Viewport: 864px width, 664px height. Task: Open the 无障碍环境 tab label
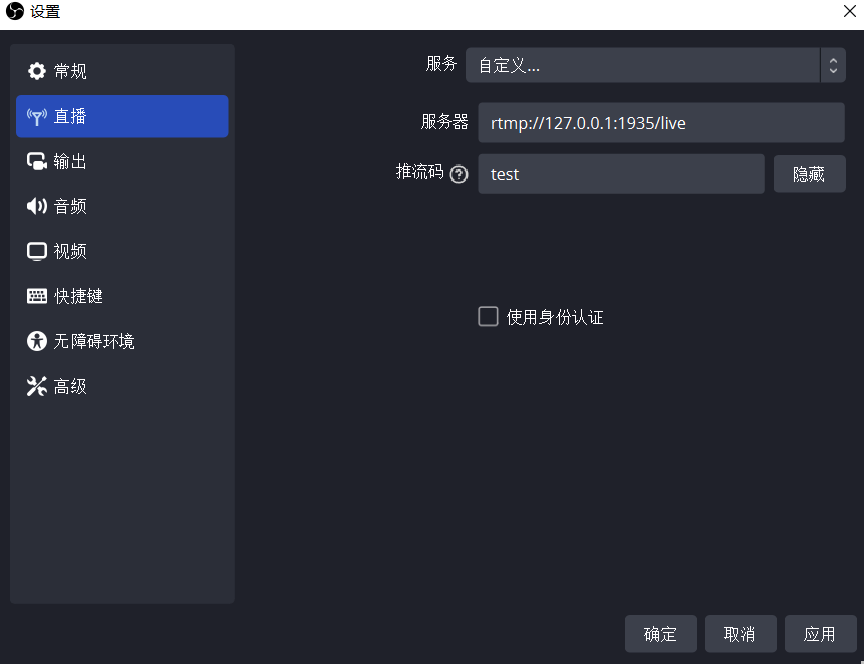tap(94, 341)
